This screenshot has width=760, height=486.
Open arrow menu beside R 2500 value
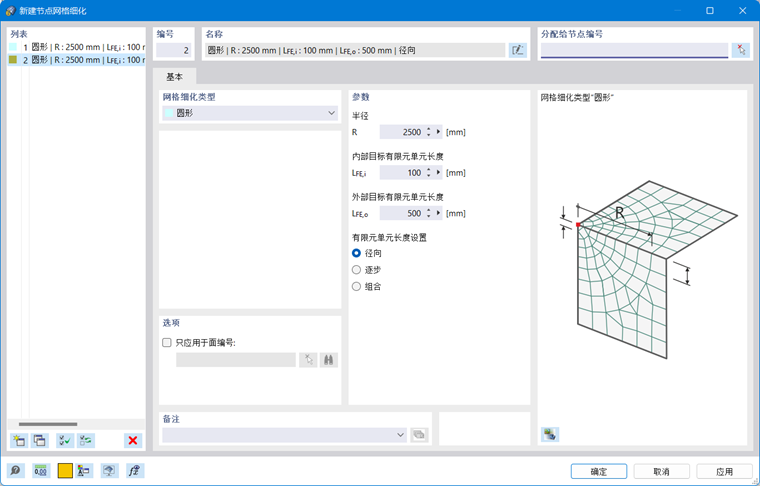(439, 132)
